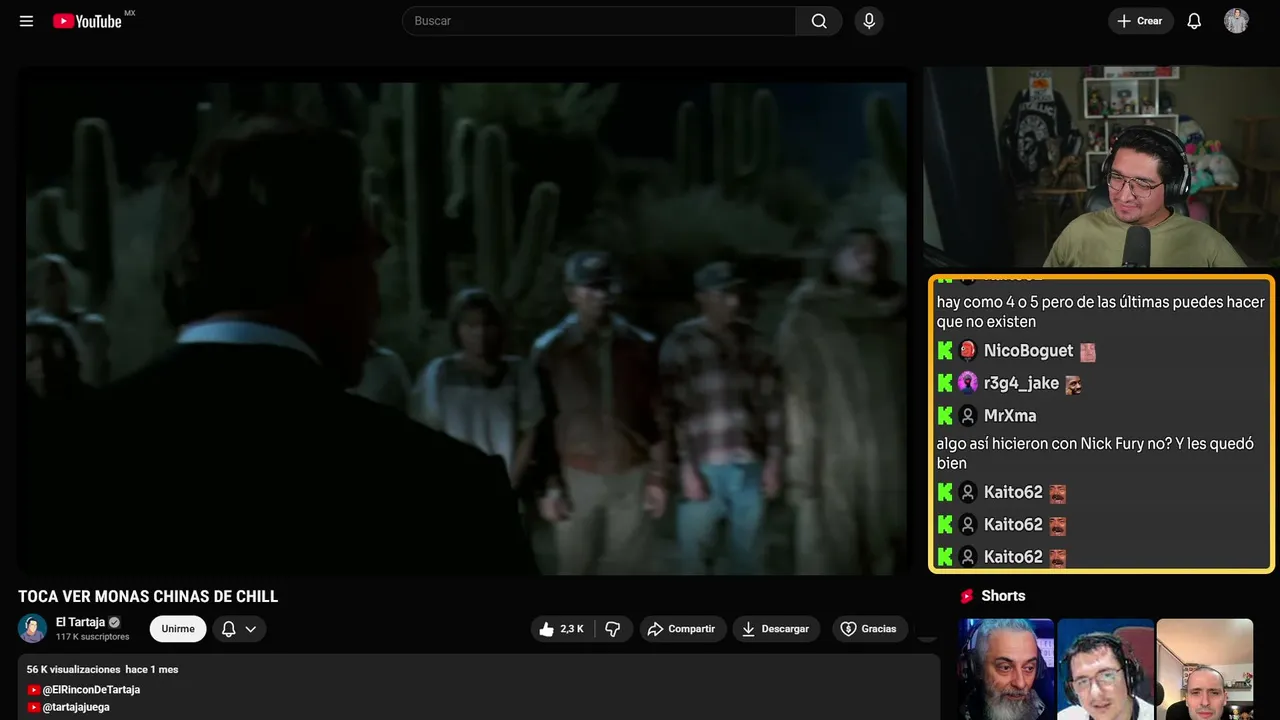This screenshot has height=720, width=1280.
Task: Click the user avatar icon beside MrXma
Action: pos(968,415)
